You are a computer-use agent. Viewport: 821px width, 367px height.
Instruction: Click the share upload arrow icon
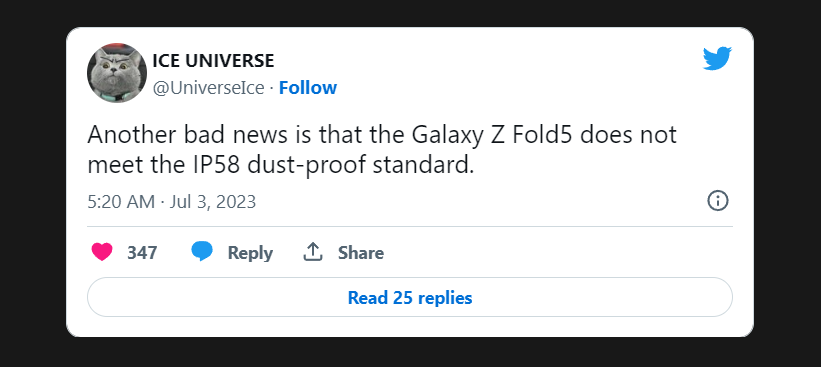313,252
